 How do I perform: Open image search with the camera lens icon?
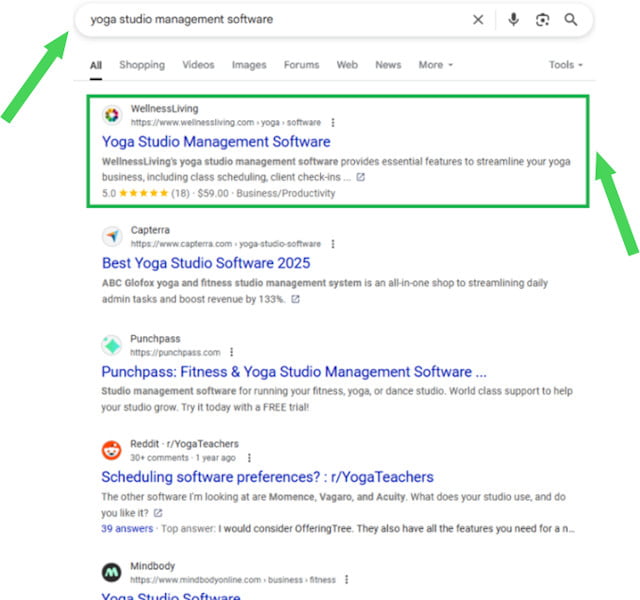(x=542, y=20)
